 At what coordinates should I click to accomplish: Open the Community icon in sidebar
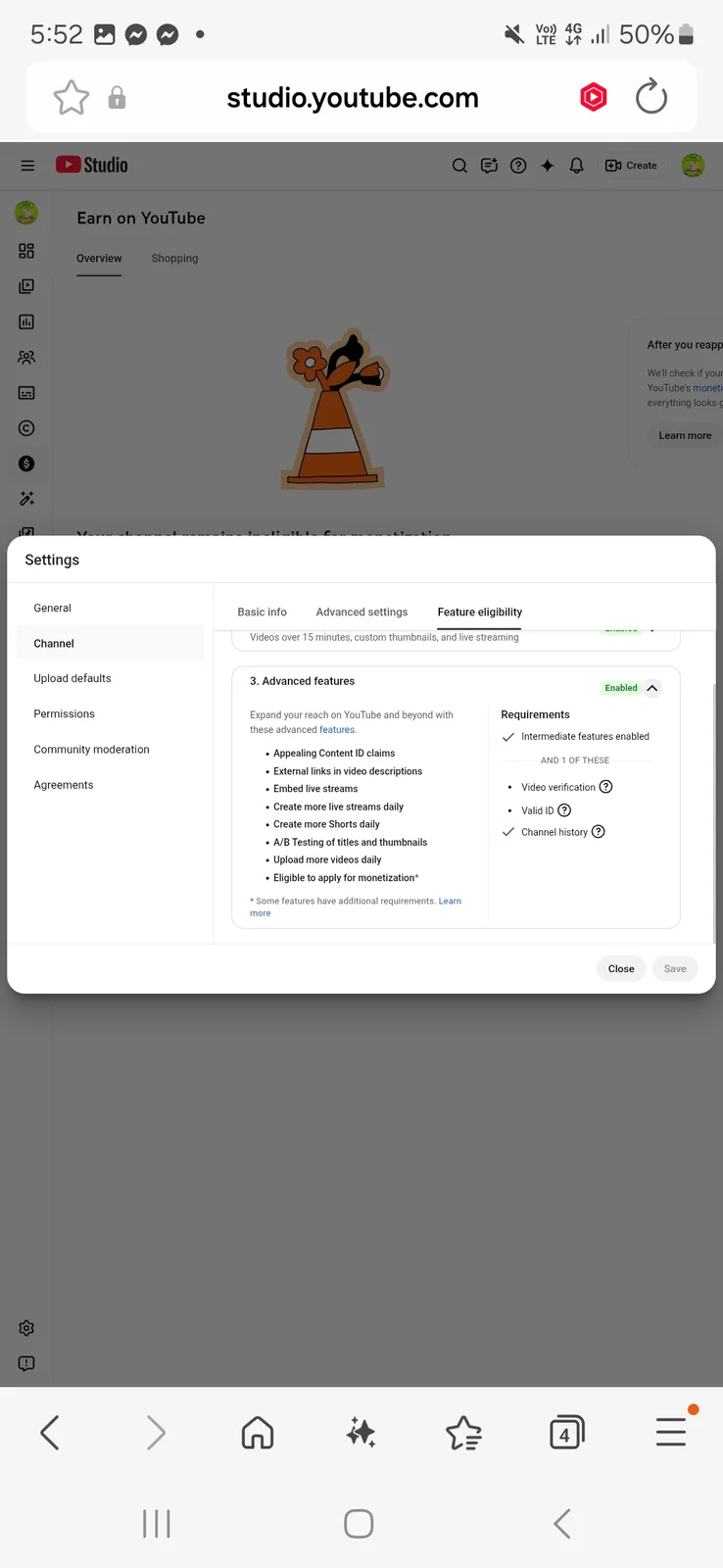[26, 358]
